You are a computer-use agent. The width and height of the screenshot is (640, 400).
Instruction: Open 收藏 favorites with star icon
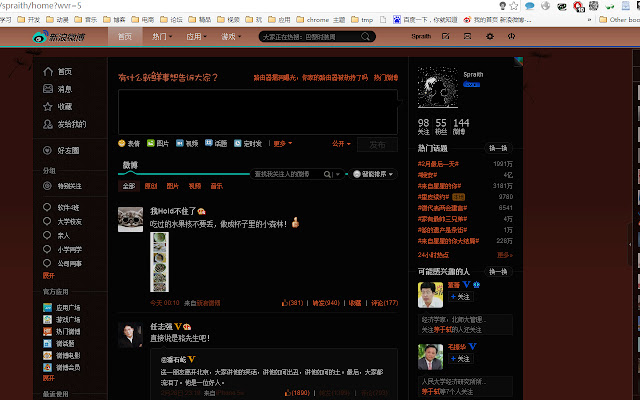point(58,107)
